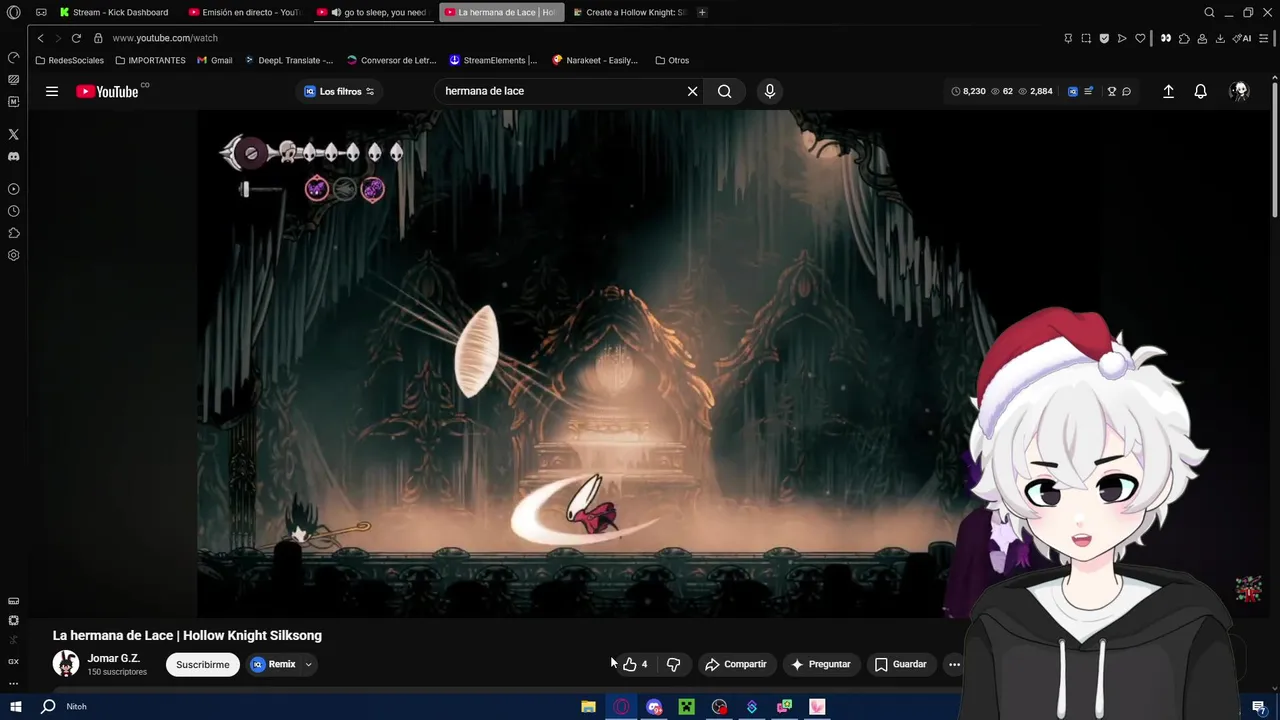The width and height of the screenshot is (1280, 720).
Task: Open the YouTube account avatar menu
Action: [x=1240, y=91]
